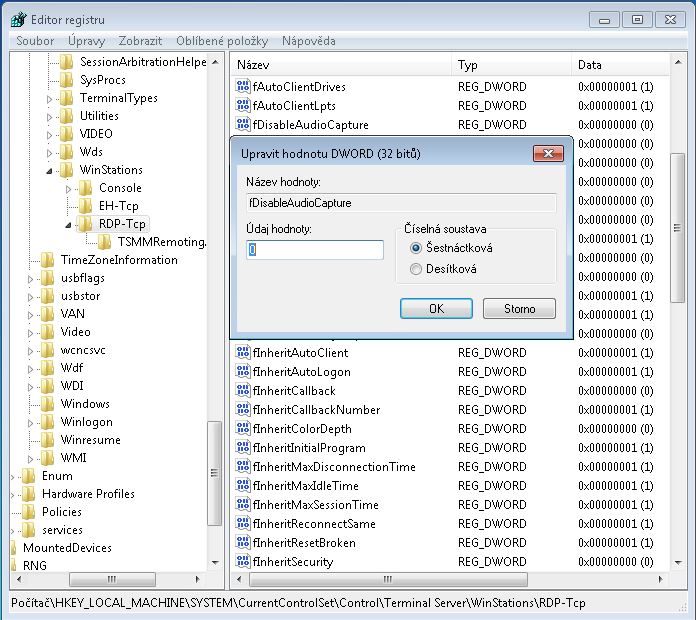Expand the Wds tree node
This screenshot has width=696, height=620.
(x=49, y=154)
